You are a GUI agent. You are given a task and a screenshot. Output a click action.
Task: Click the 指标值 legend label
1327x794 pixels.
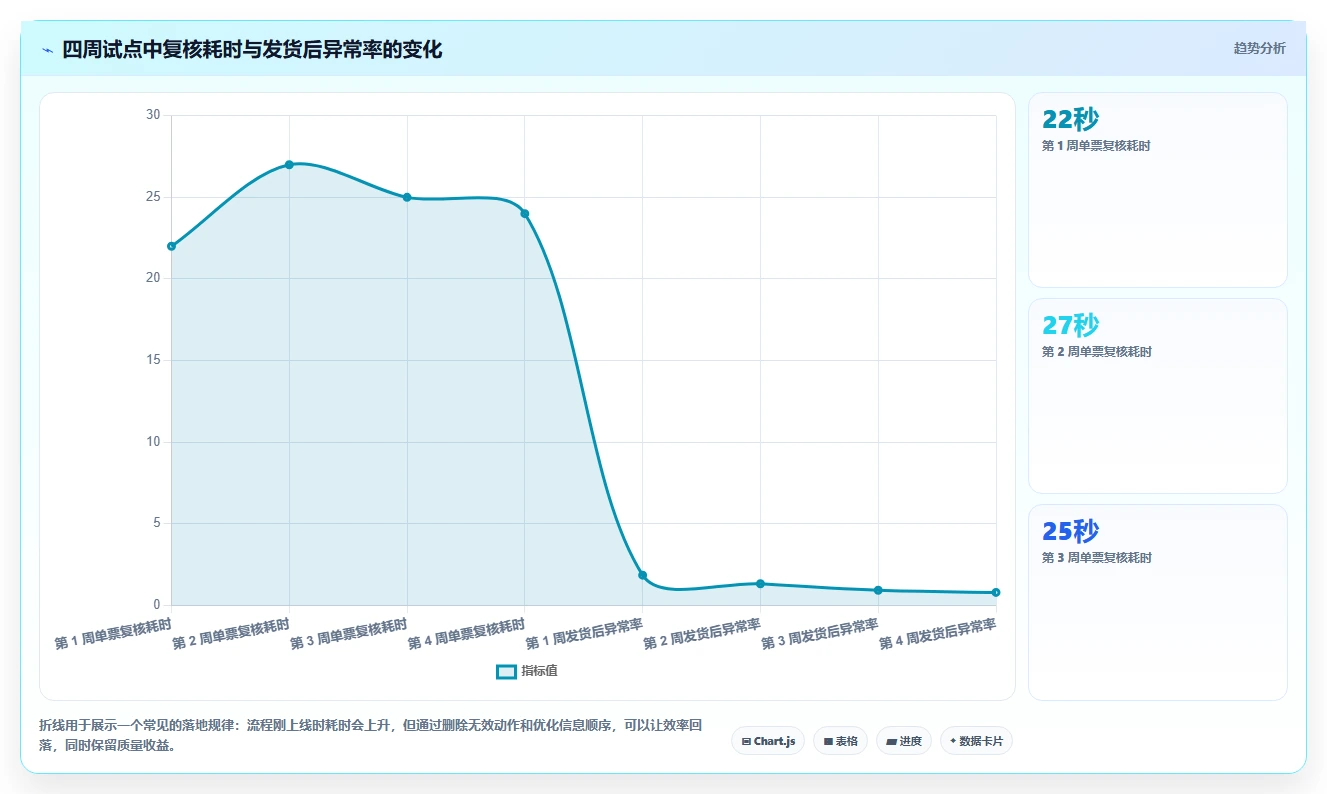(x=539, y=671)
